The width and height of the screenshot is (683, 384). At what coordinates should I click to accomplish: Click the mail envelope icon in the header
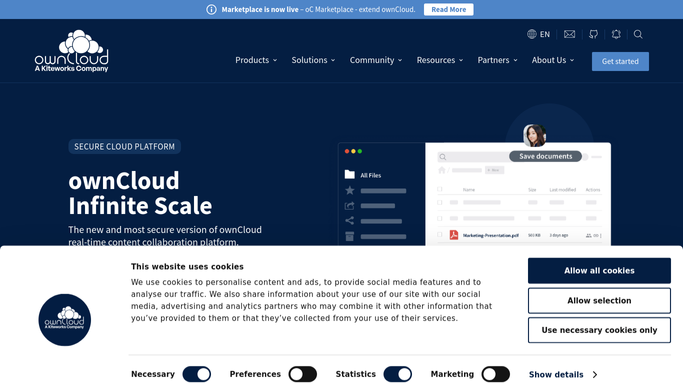(569, 34)
